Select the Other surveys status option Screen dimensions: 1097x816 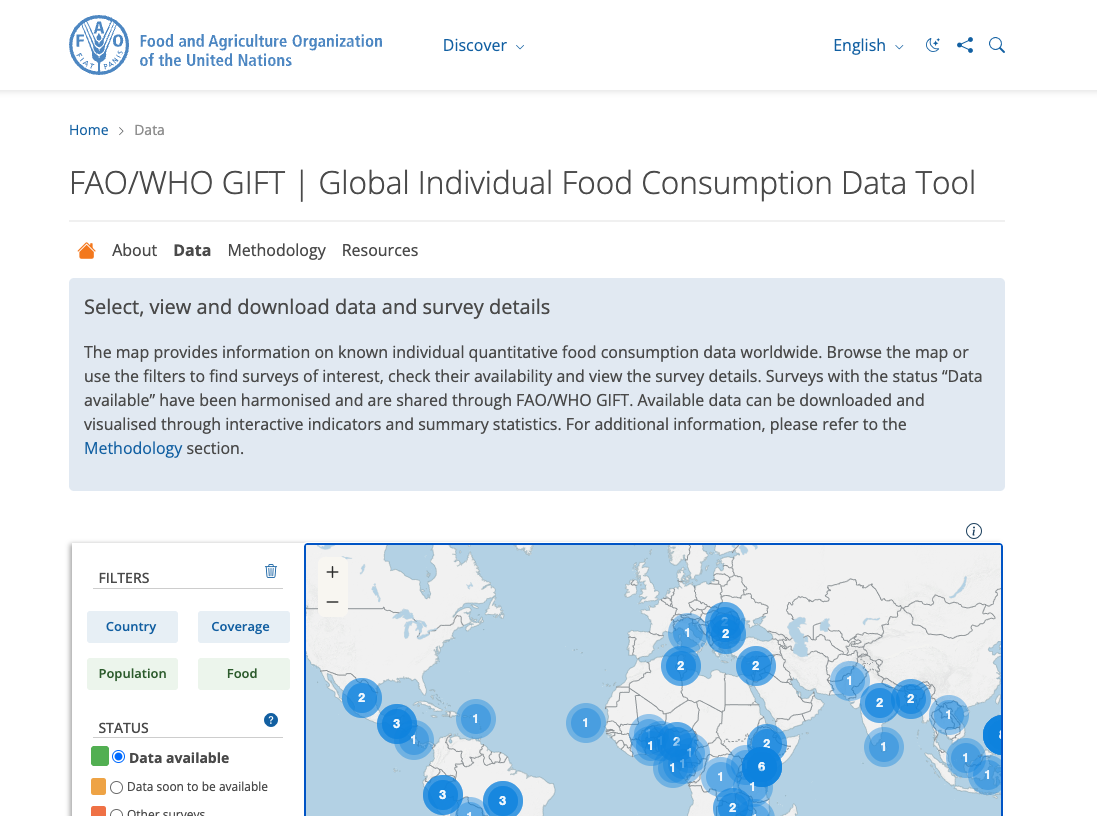116,811
